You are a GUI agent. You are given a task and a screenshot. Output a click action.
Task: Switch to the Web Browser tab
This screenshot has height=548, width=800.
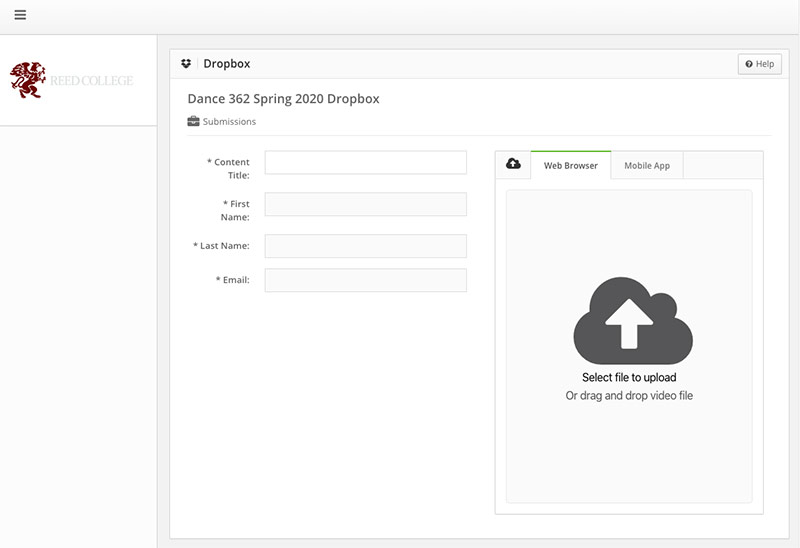click(x=570, y=165)
